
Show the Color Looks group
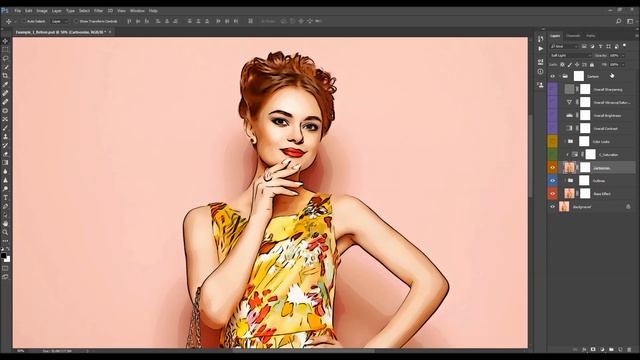click(553, 141)
